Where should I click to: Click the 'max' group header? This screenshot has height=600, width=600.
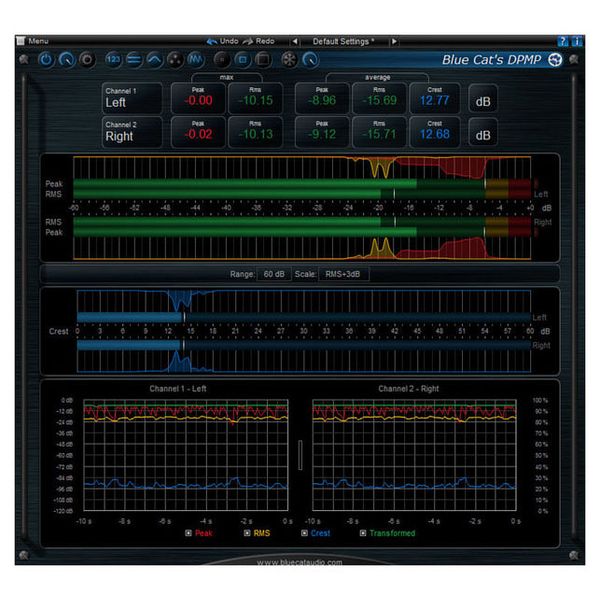point(227,77)
